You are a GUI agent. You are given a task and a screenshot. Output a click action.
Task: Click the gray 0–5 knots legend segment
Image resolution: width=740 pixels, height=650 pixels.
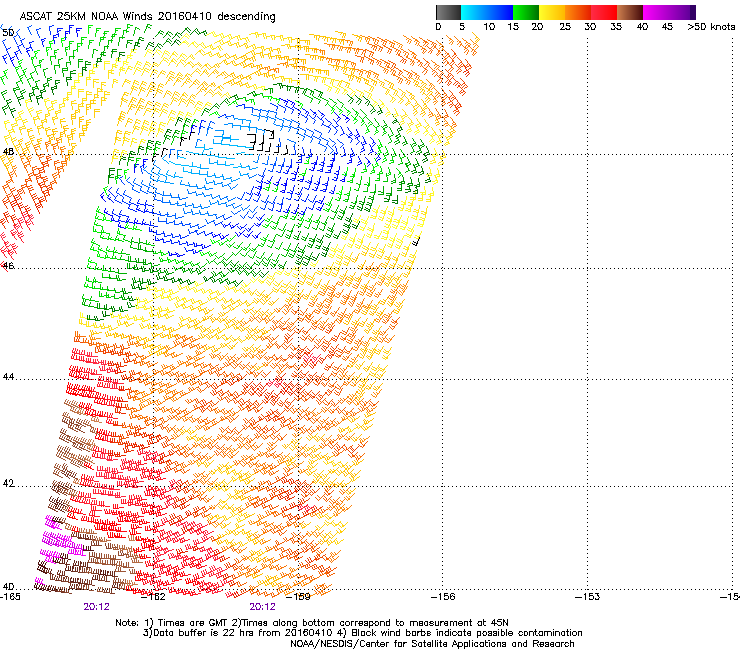click(448, 12)
